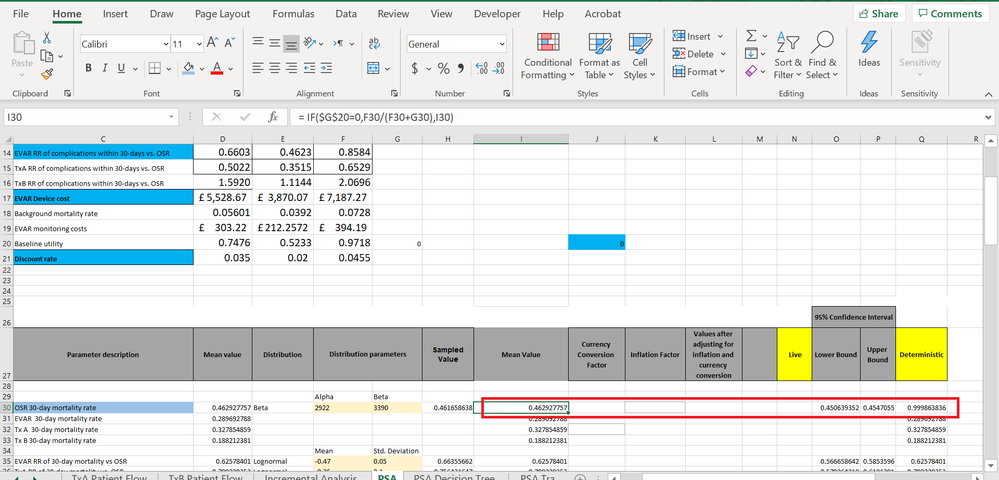The height and width of the screenshot is (480, 999).
Task: Open Cell Styles gallery
Action: pos(639,56)
